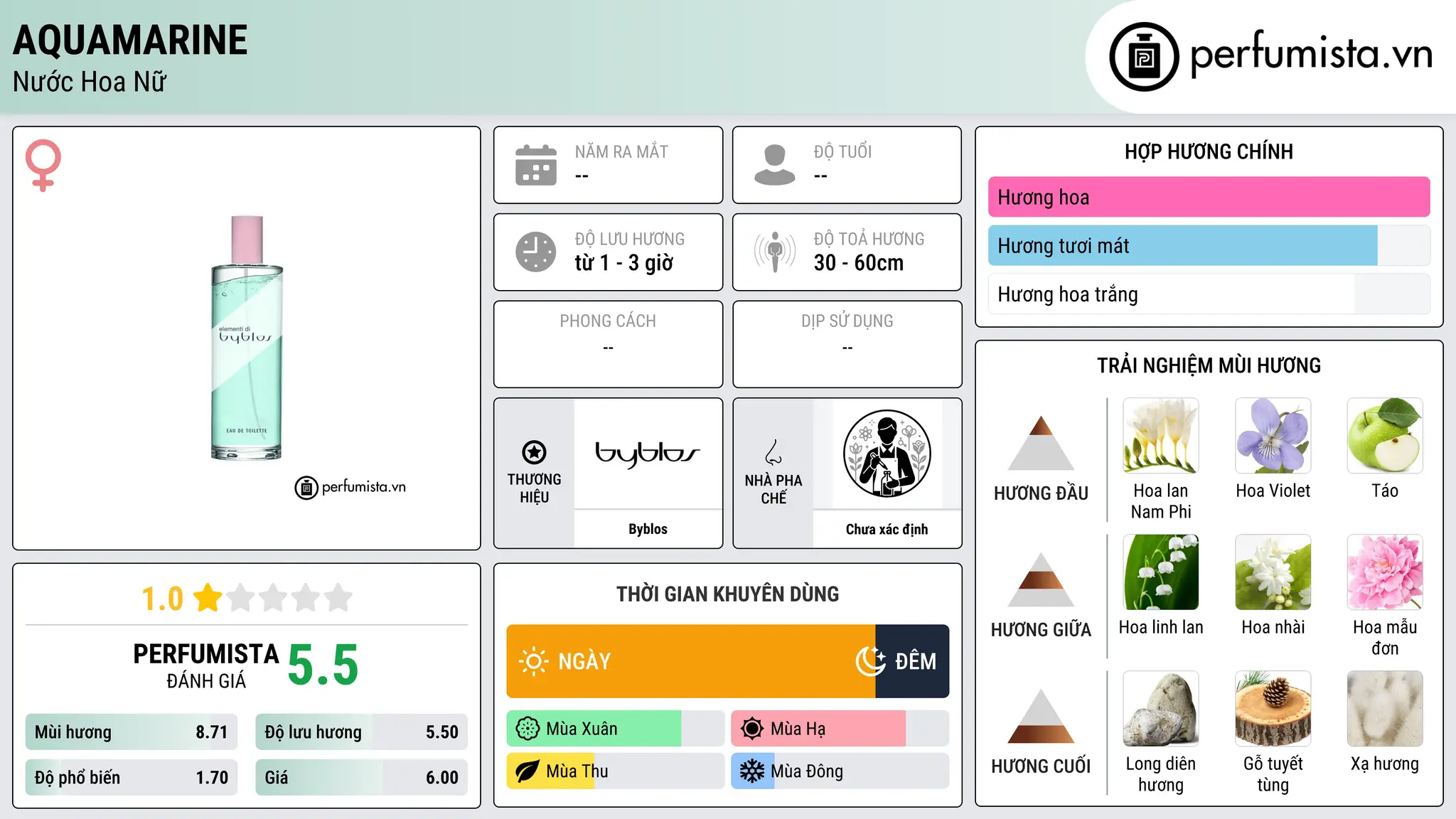1456x819 pixels.
Task: Click the sillage icon for Độ toả hương
Action: (775, 252)
